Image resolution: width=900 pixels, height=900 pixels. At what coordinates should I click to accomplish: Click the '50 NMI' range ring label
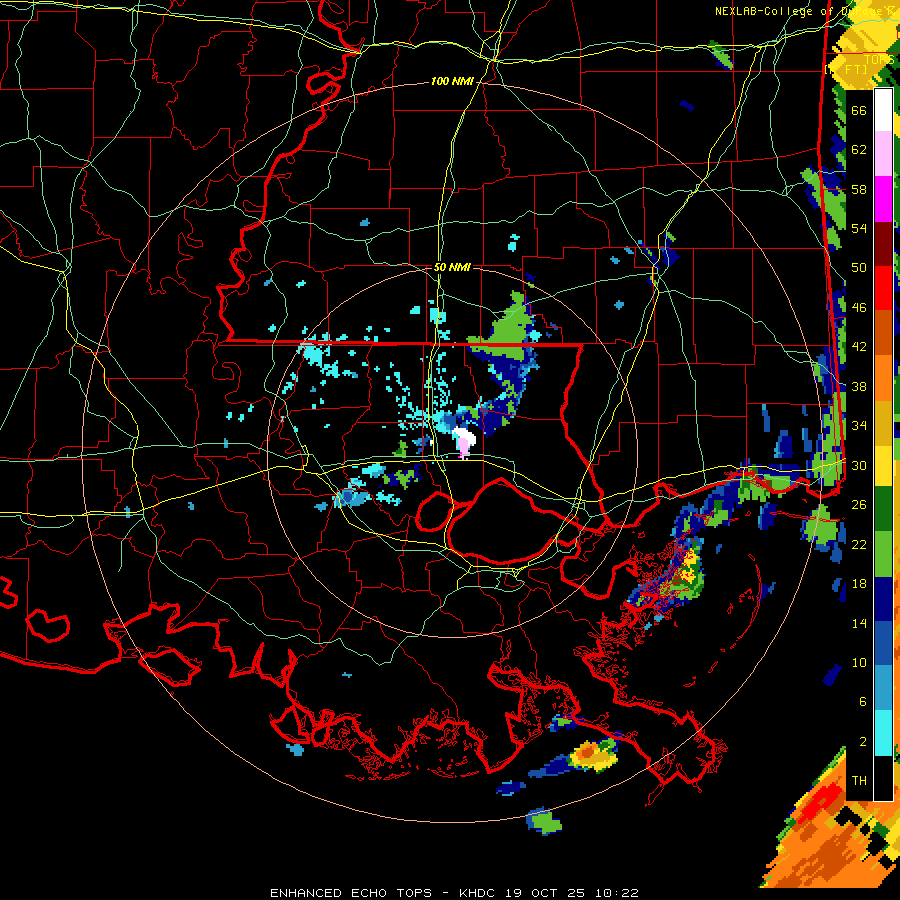point(452,267)
